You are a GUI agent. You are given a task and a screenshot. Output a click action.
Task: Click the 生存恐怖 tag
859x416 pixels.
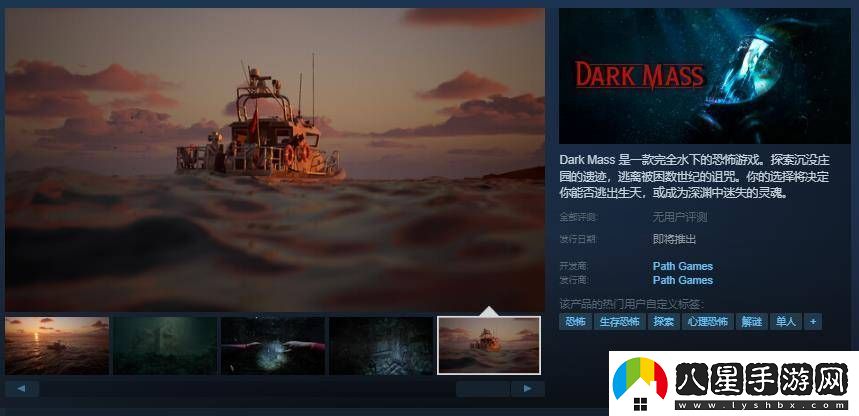620,321
